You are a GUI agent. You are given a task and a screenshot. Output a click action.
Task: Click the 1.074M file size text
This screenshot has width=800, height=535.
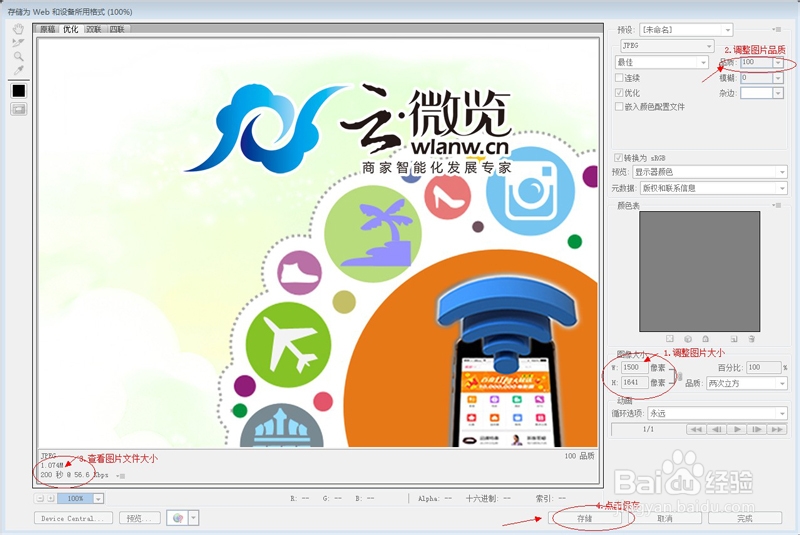point(52,465)
